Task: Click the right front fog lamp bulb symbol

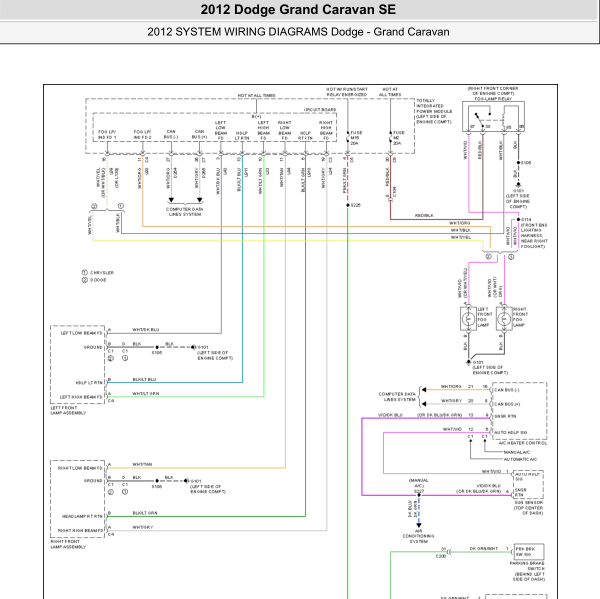Action: point(504,319)
